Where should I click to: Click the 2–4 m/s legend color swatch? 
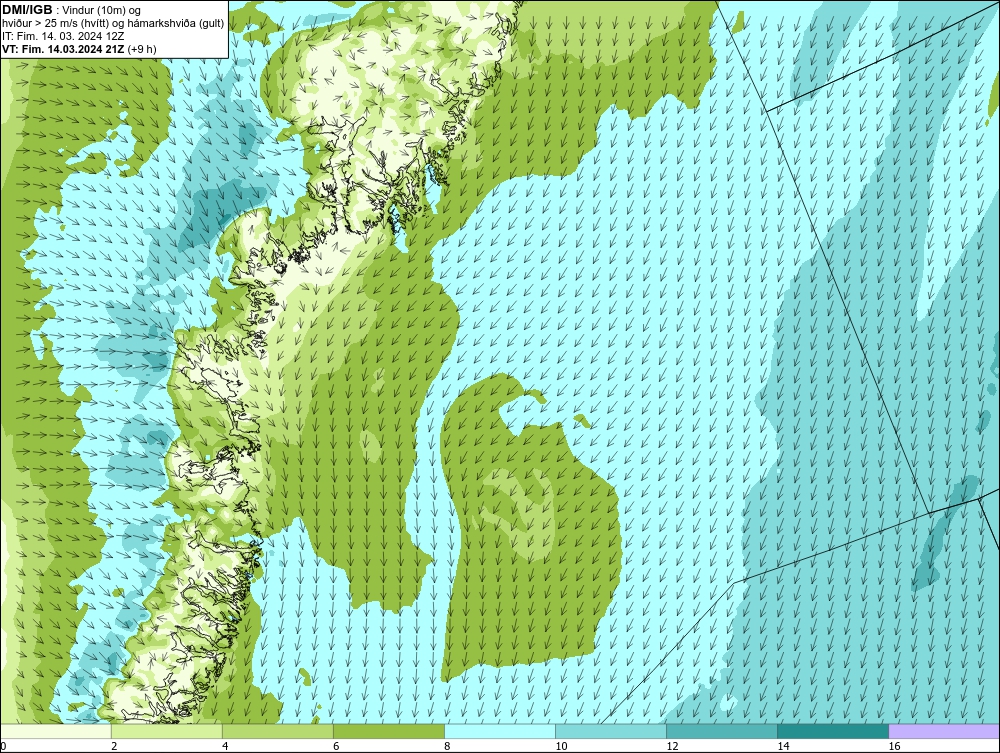pyautogui.click(x=166, y=731)
